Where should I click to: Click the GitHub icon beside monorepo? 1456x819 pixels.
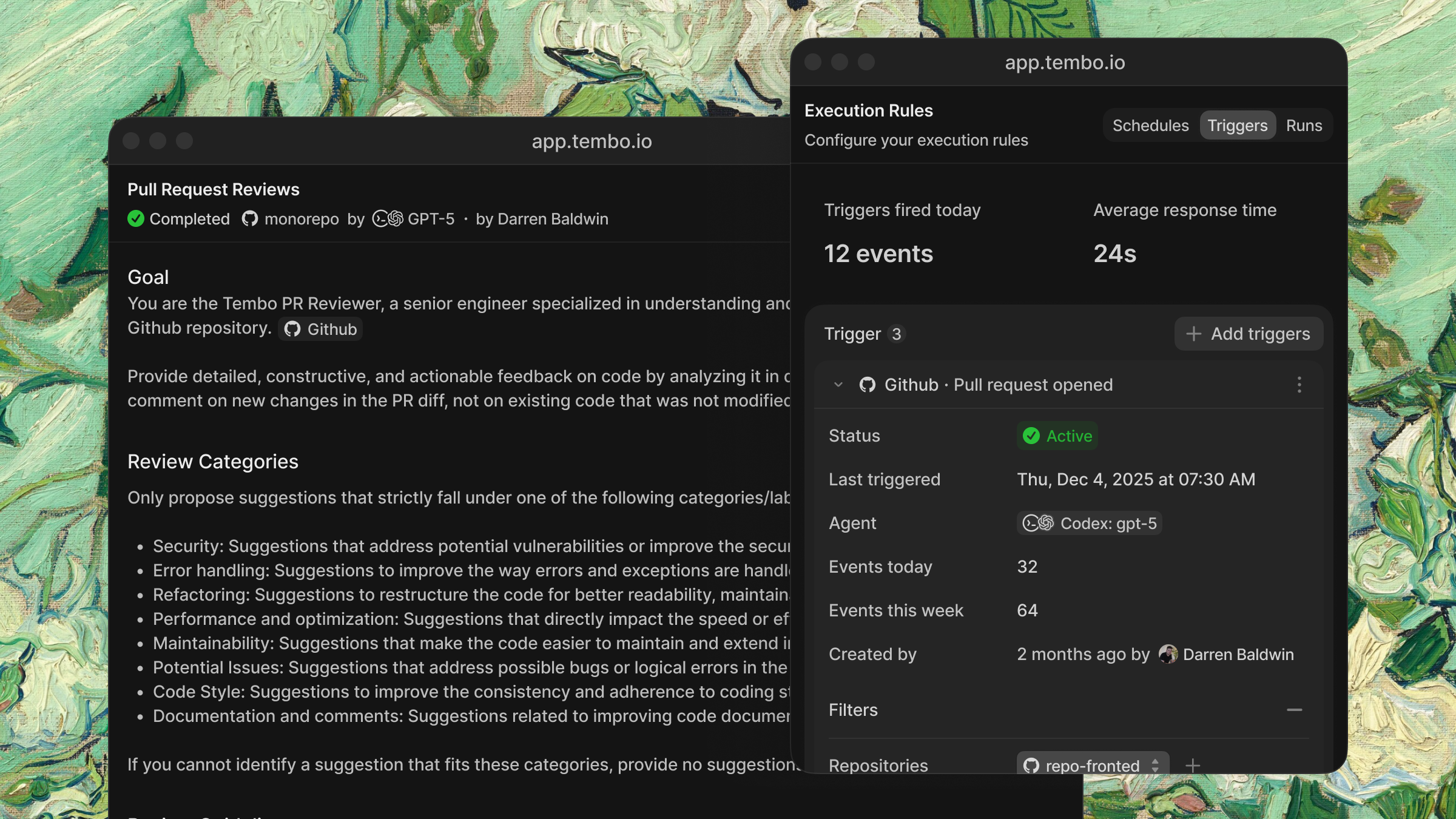pos(250,219)
